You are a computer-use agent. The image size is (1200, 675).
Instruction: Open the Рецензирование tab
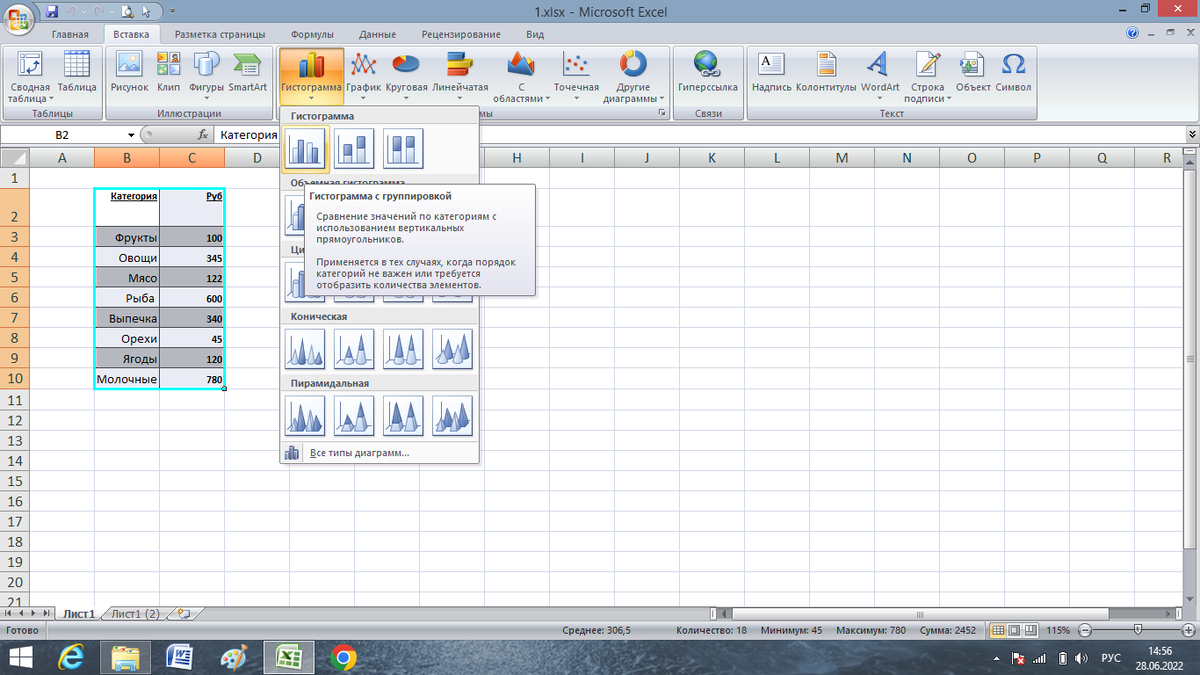pyautogui.click(x=461, y=34)
